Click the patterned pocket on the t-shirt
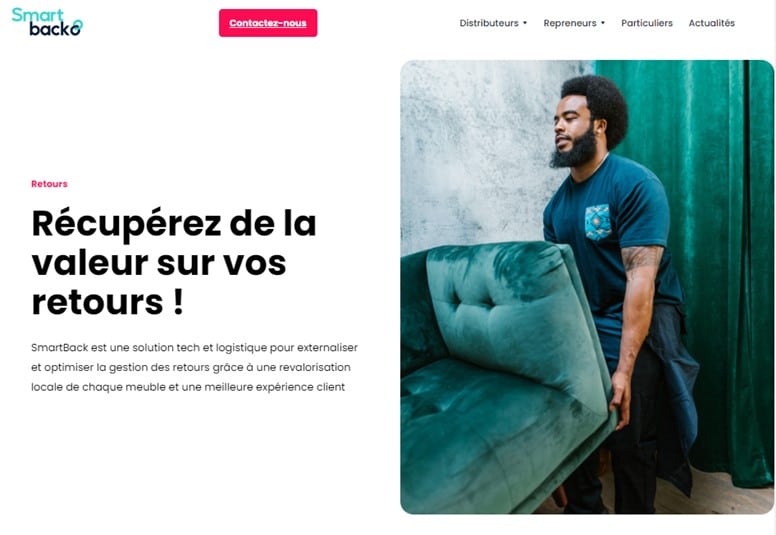This screenshot has height=535, width=776. (x=598, y=222)
